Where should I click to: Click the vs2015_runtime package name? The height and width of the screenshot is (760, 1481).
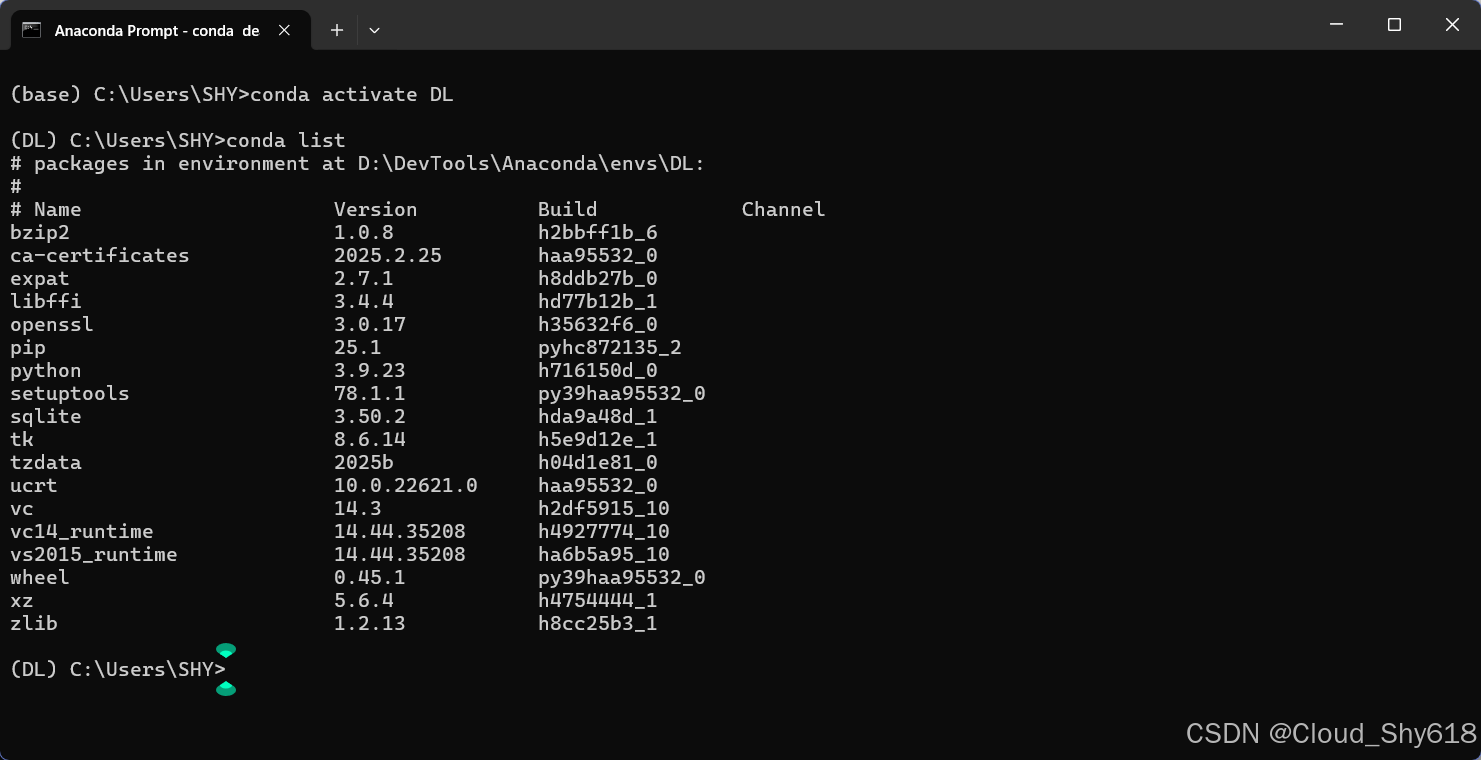click(94, 555)
